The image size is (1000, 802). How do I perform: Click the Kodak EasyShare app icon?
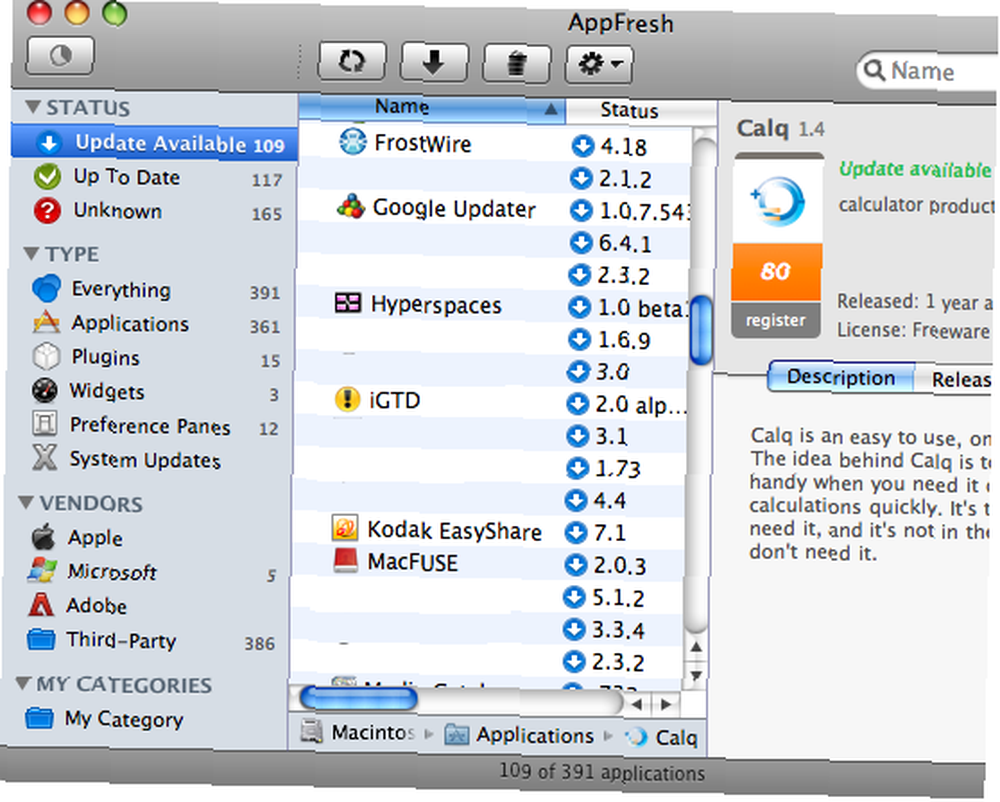(x=345, y=528)
